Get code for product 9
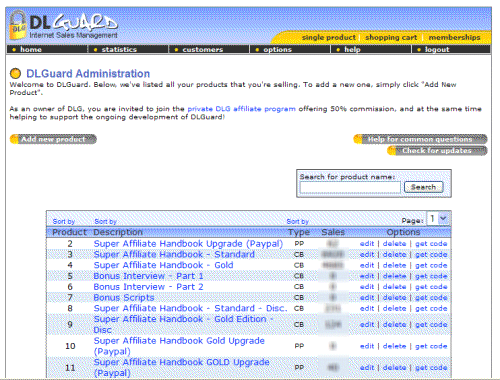This screenshot has height=380, width=500. [x=431, y=324]
